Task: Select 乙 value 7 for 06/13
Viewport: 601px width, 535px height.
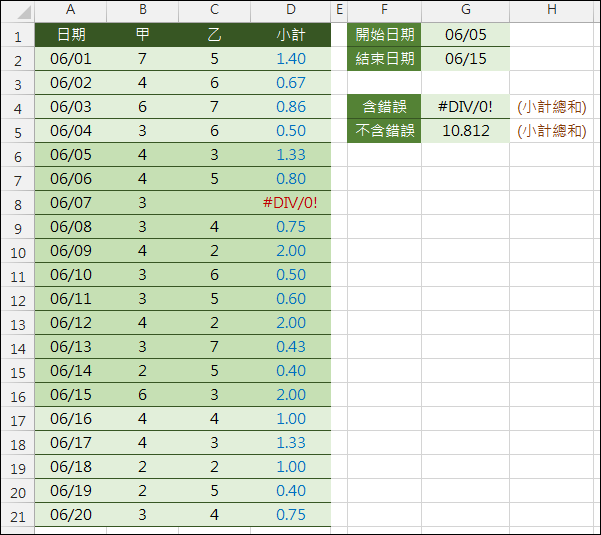Action: [x=215, y=347]
